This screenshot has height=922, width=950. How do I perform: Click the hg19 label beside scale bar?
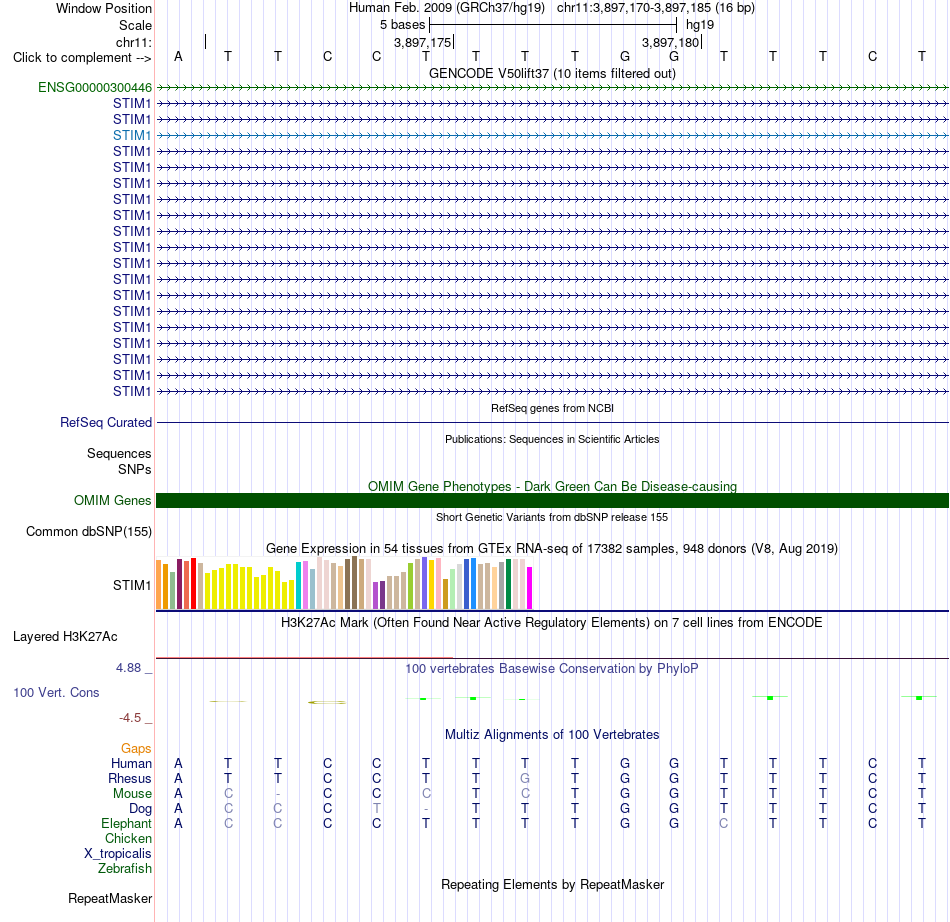pos(700,25)
